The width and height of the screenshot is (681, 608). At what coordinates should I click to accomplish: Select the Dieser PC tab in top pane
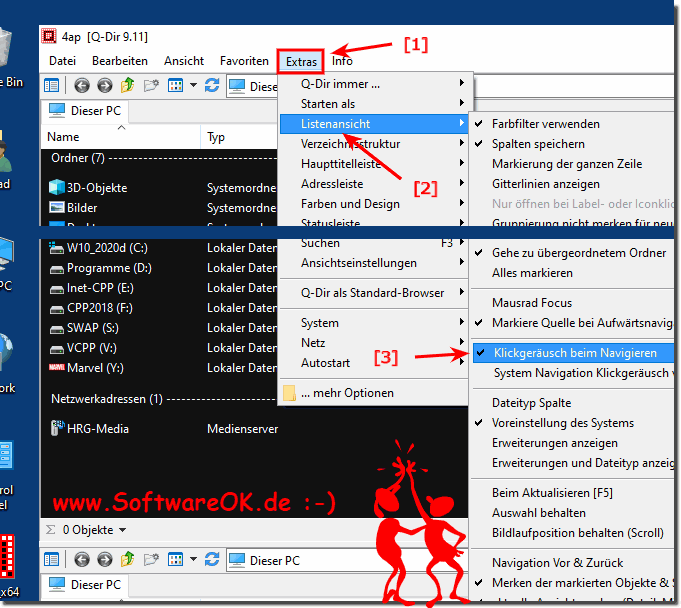click(x=85, y=111)
